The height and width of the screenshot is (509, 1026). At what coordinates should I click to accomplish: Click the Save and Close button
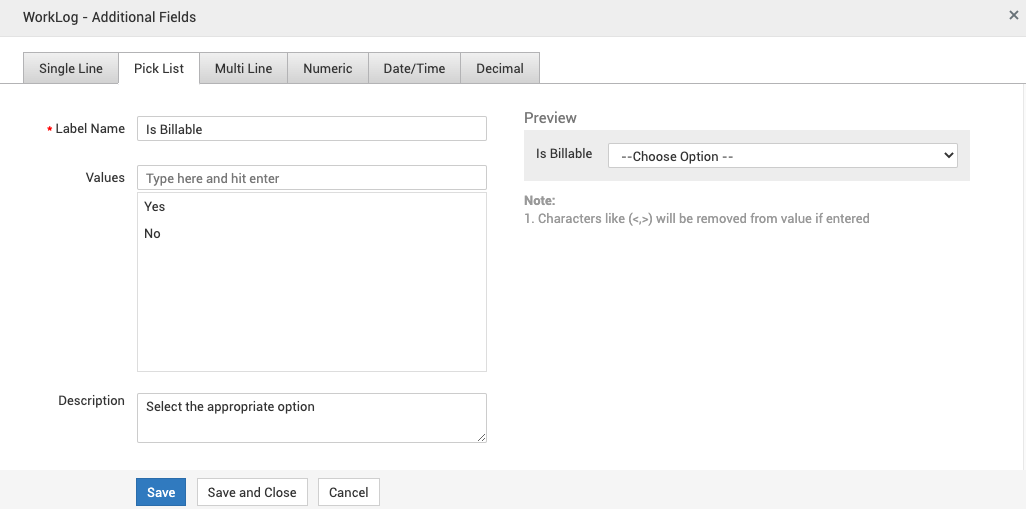point(252,492)
